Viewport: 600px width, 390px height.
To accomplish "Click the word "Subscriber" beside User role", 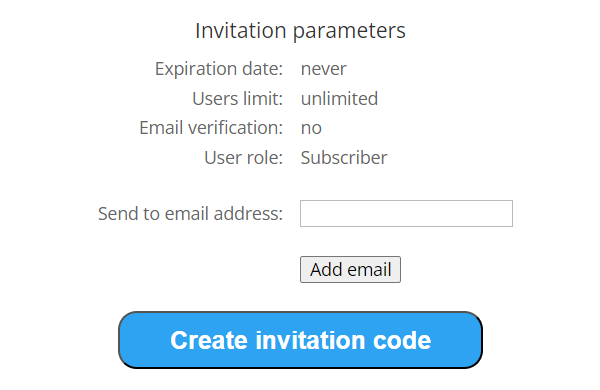I will click(344, 157).
